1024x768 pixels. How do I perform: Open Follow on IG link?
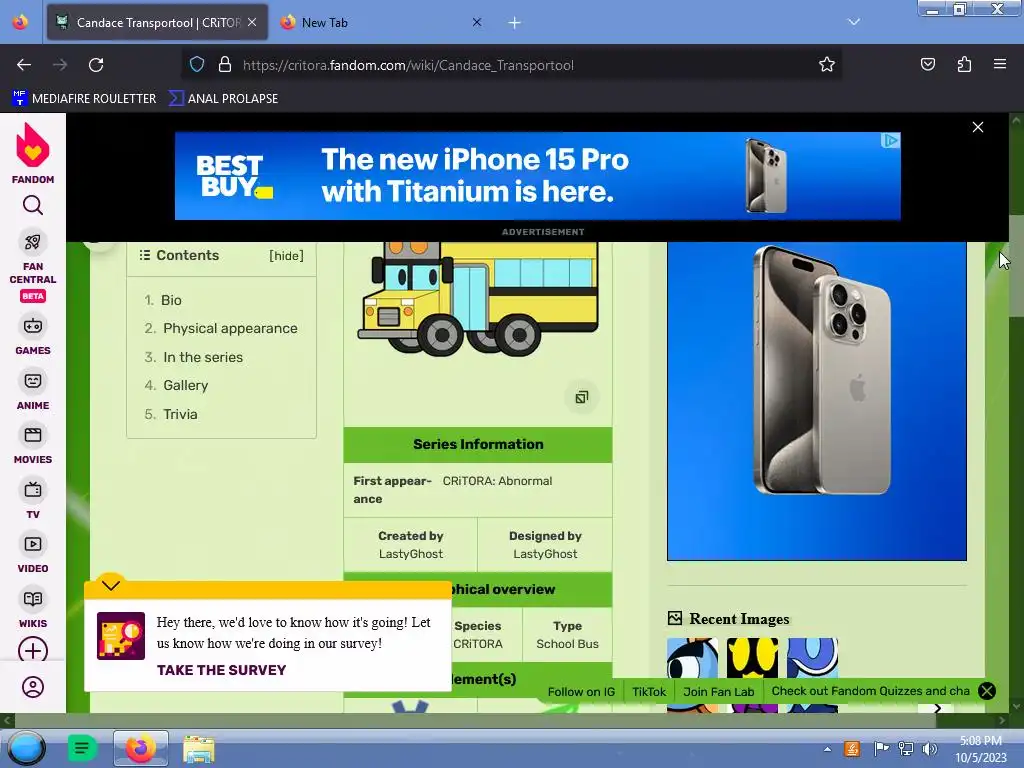pos(581,692)
